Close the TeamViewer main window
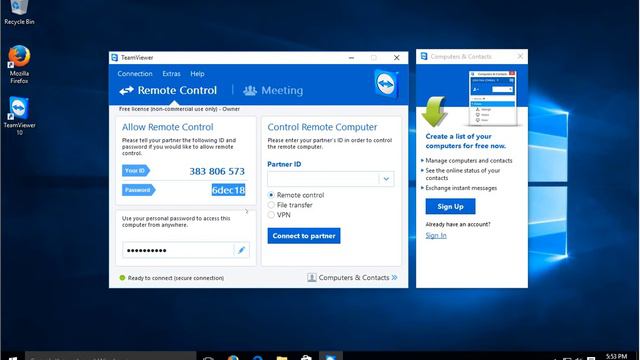This screenshot has height=360, width=640. 396,58
